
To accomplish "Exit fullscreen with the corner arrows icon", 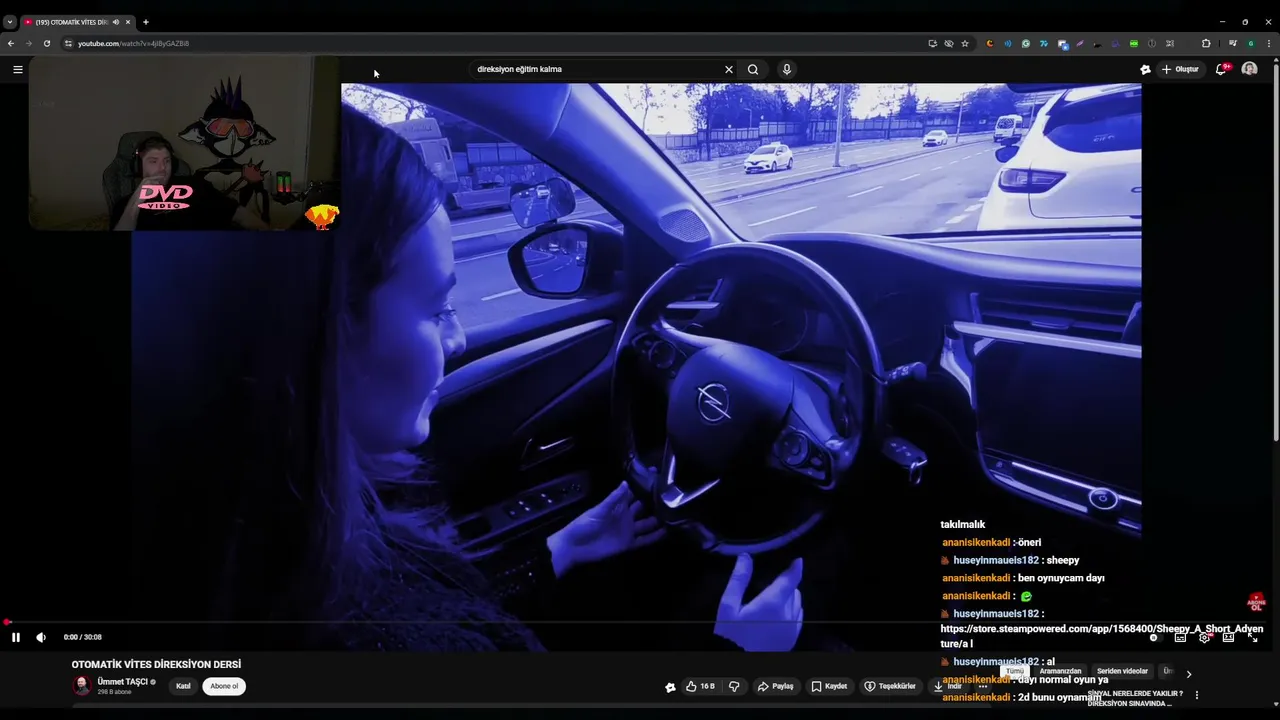I will [x=1252, y=637].
